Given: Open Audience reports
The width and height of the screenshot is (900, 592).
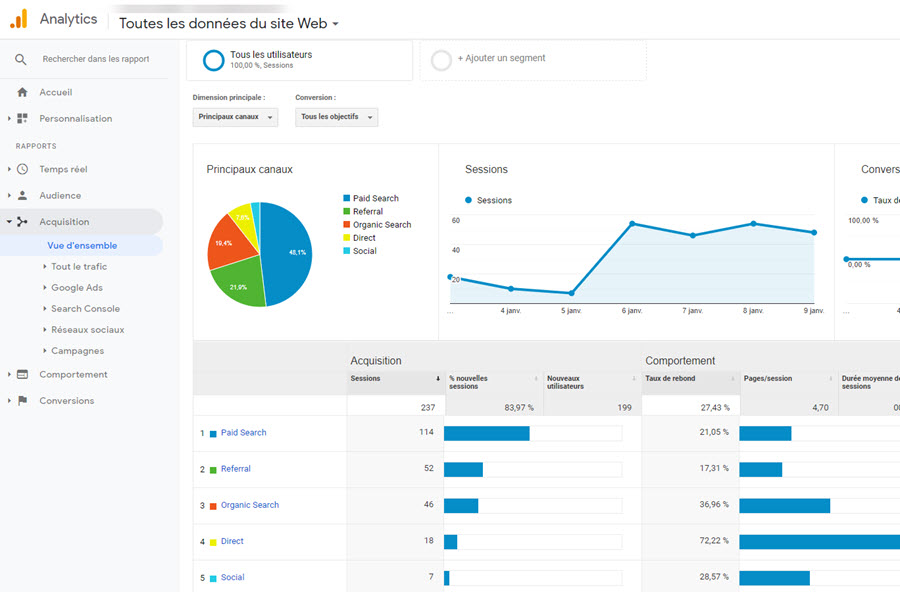Looking at the screenshot, I should coord(60,195).
